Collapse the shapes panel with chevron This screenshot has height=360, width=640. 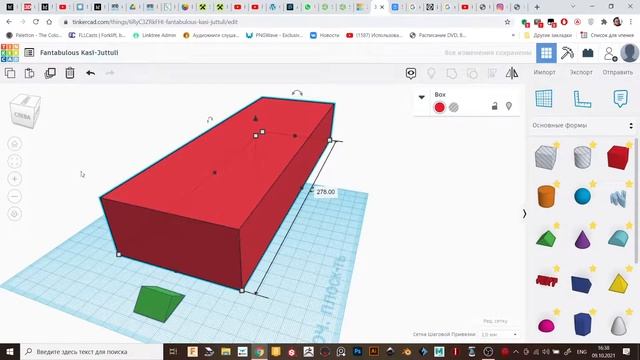click(524, 214)
